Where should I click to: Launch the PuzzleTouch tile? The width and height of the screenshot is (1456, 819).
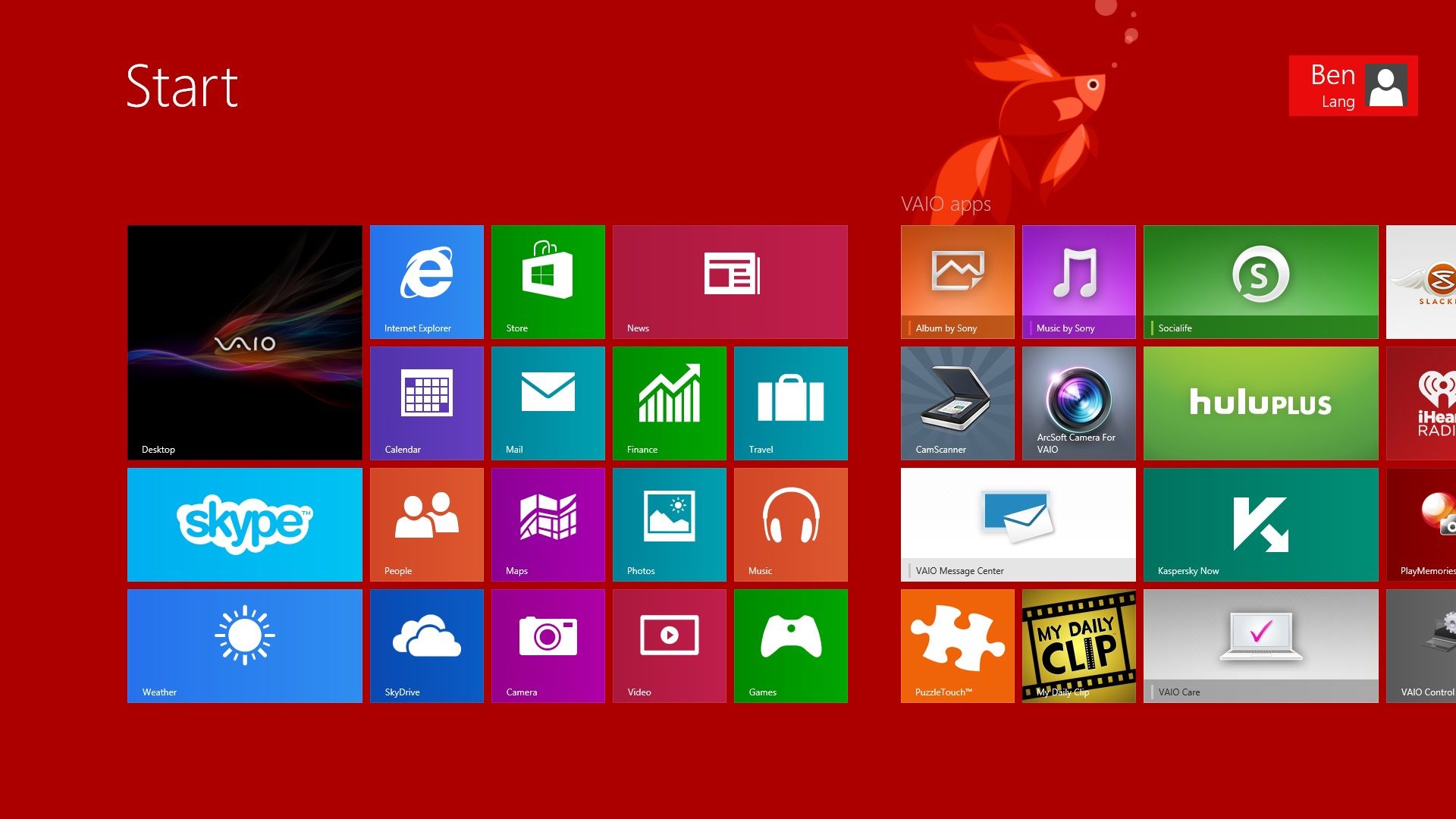(958, 646)
